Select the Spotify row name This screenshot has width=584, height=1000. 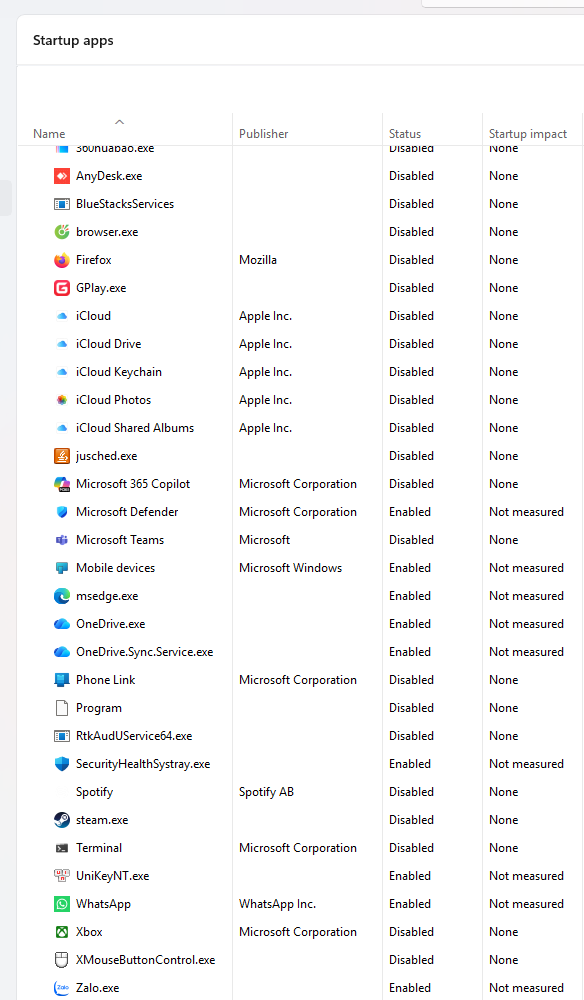[94, 792]
